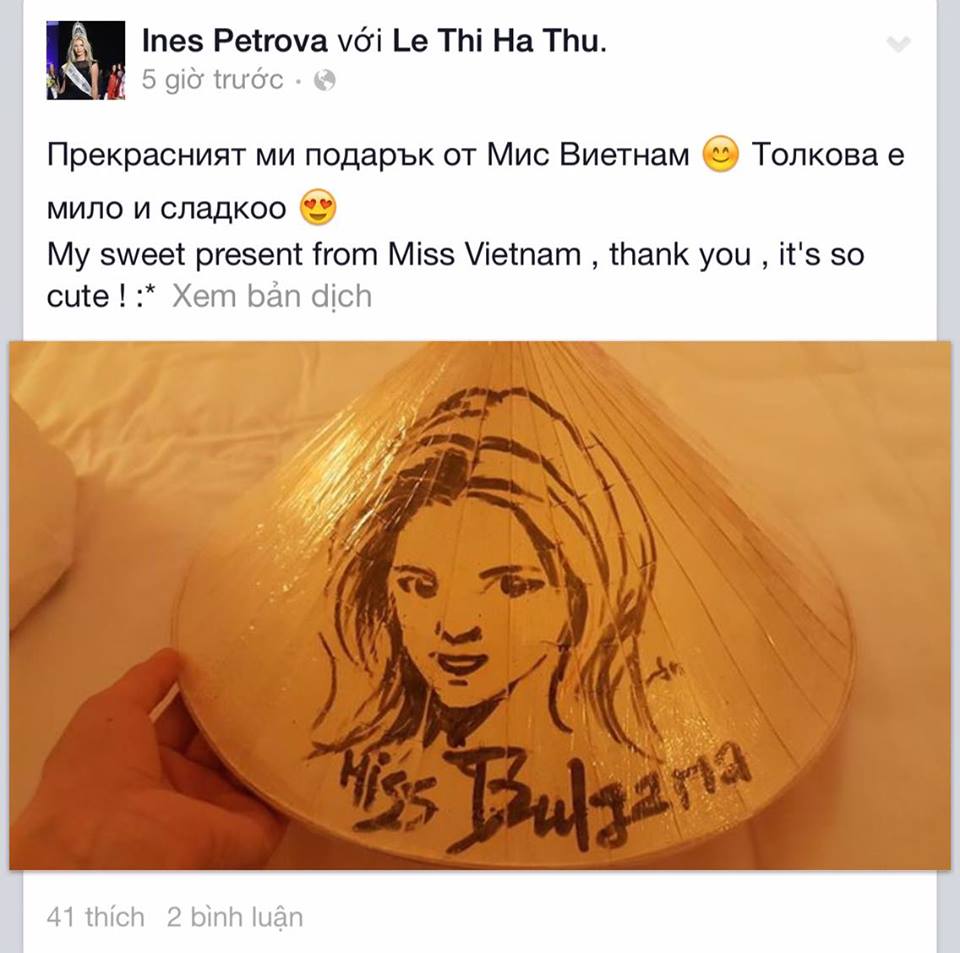Image resolution: width=960 pixels, height=953 pixels.
Task: Click the public globe privacy icon
Action: pos(324,80)
